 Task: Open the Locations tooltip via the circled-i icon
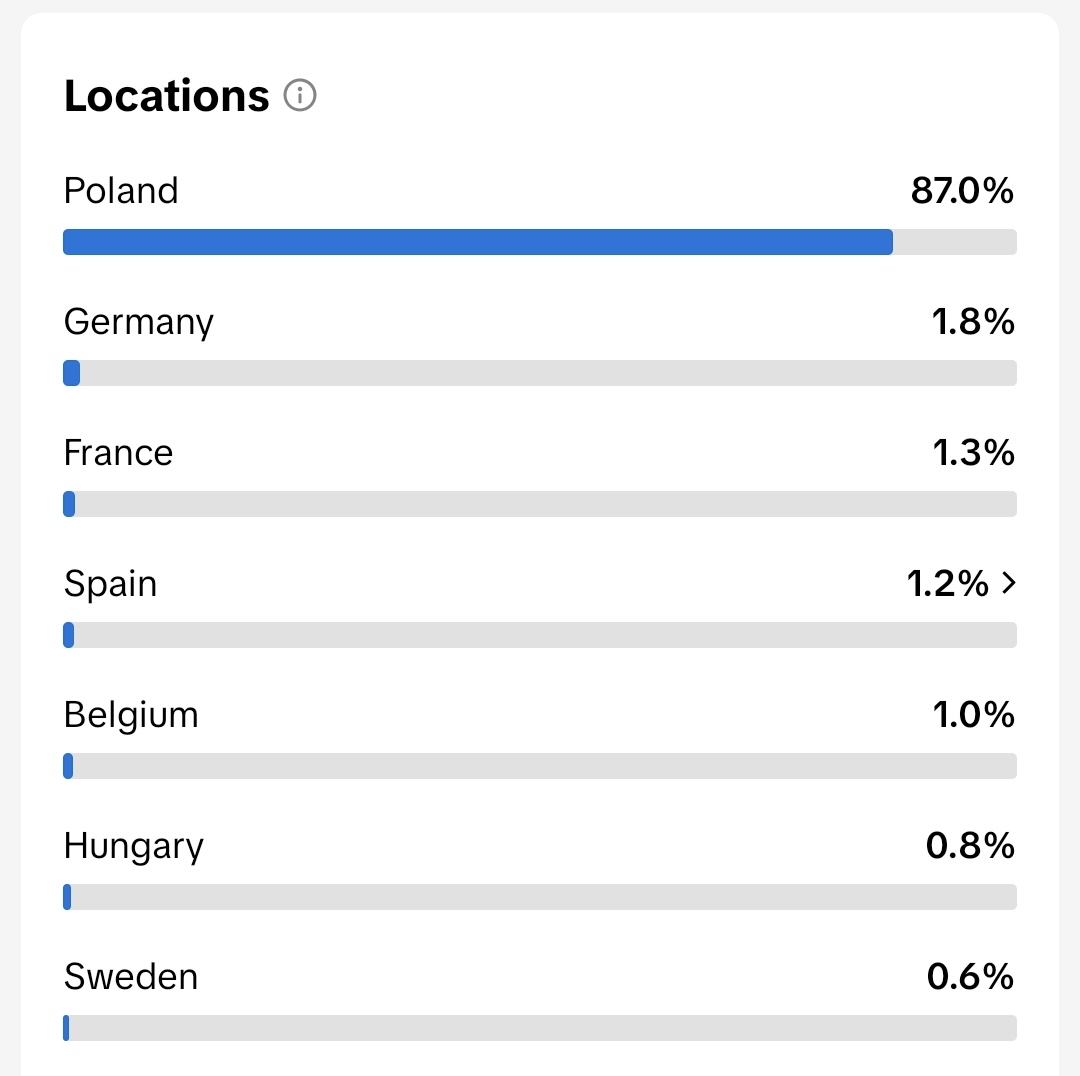[300, 96]
